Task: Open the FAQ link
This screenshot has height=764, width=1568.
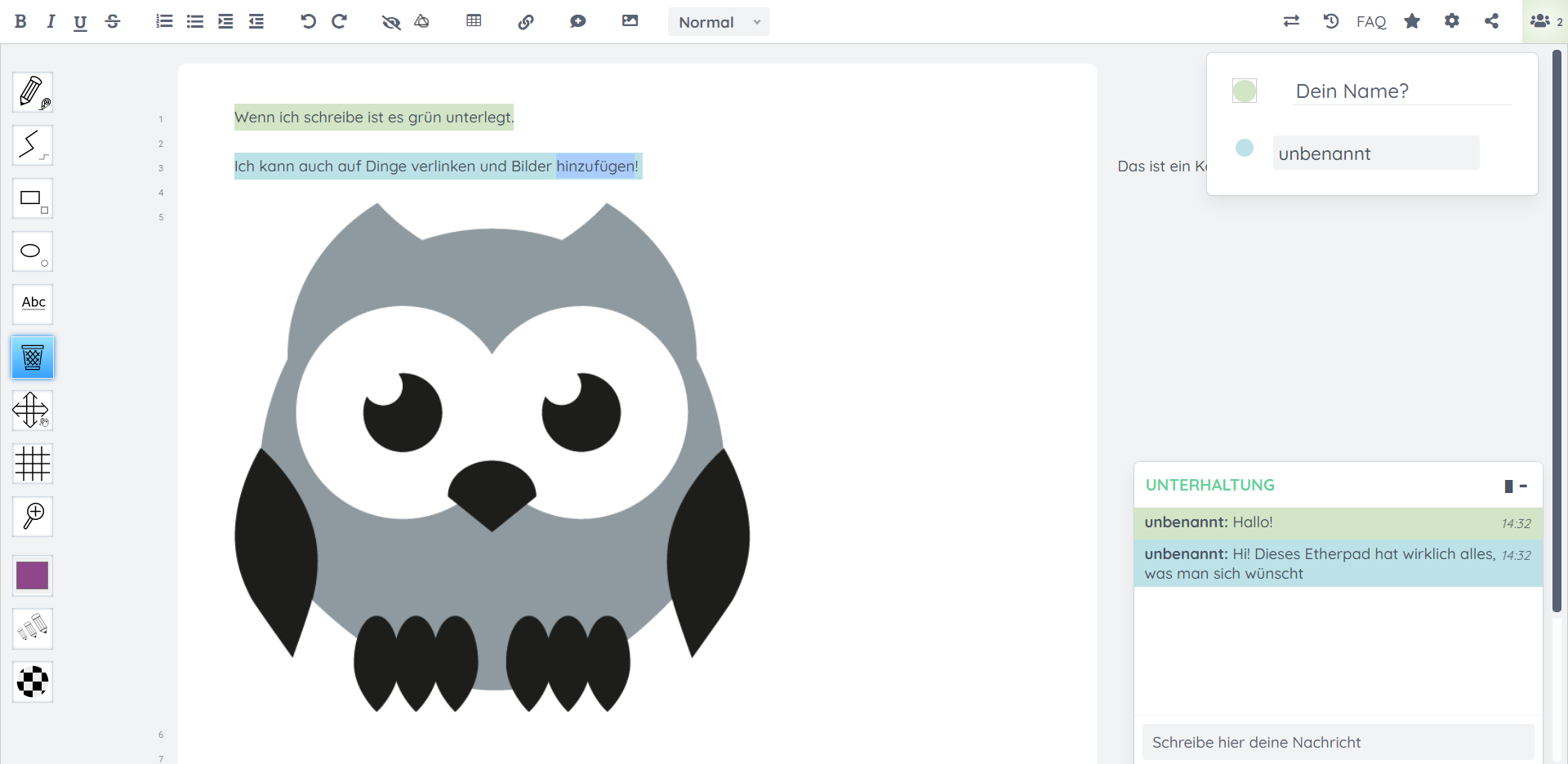Action: tap(1370, 22)
